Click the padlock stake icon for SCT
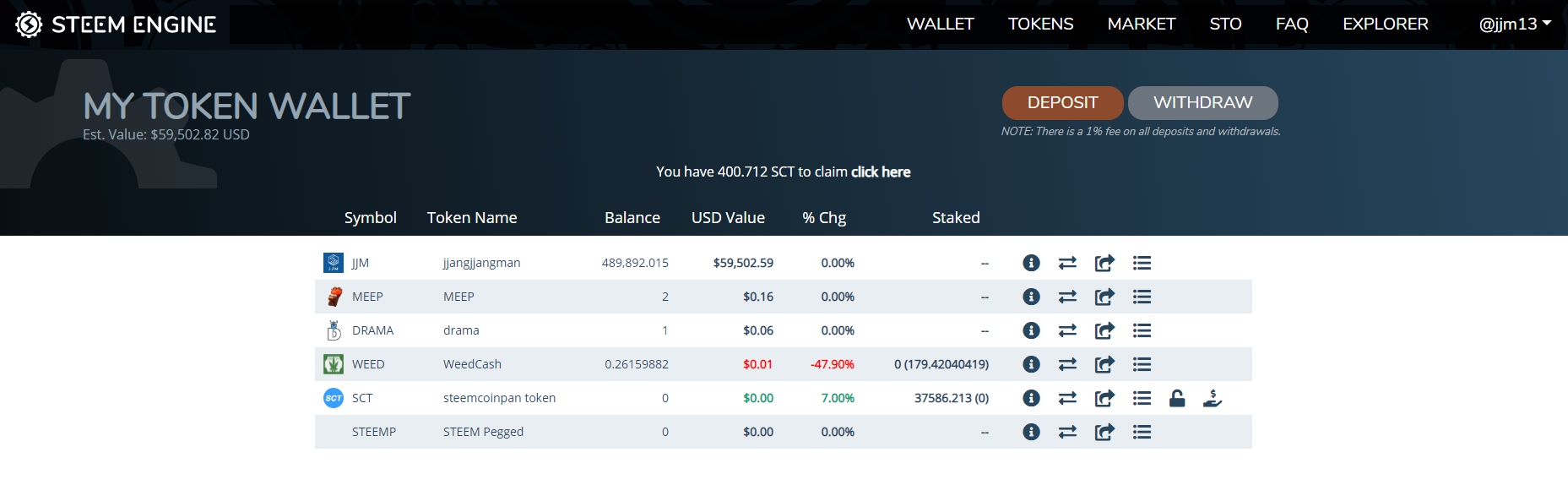1568x496 pixels. click(x=1177, y=398)
